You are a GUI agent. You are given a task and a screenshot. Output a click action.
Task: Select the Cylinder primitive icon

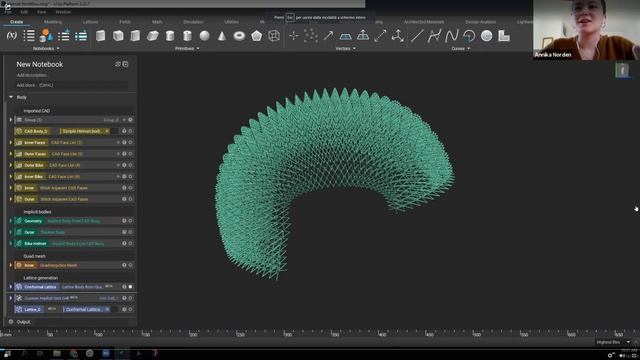coord(170,36)
